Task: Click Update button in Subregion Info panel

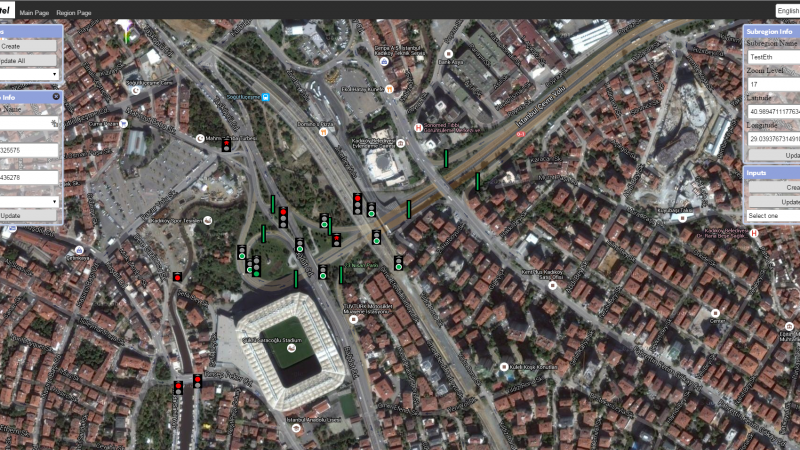Action: point(774,155)
